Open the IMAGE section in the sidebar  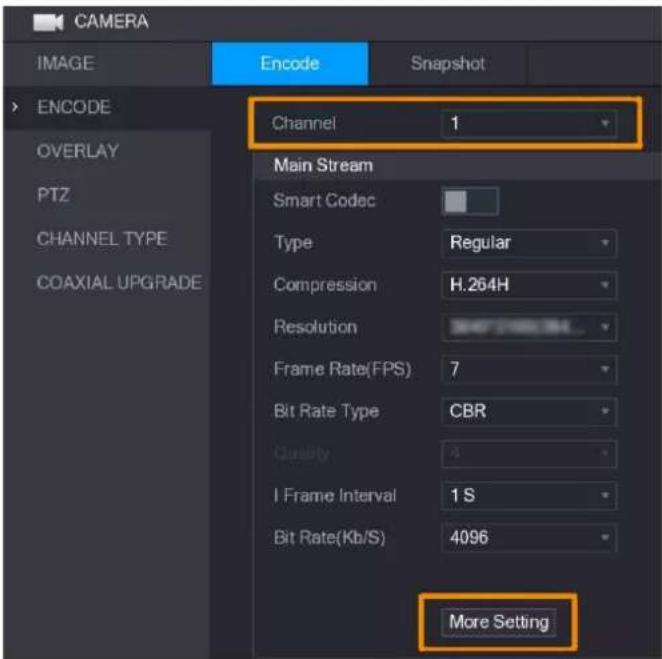[x=65, y=63]
